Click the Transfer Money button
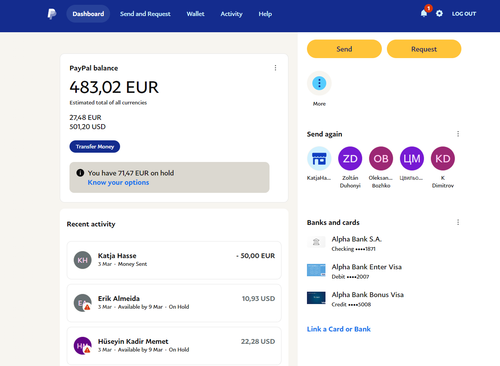The image size is (500, 366). [x=95, y=146]
